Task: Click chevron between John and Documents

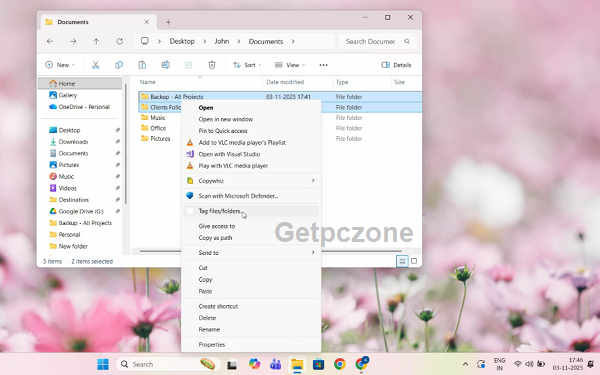Action: coord(239,41)
